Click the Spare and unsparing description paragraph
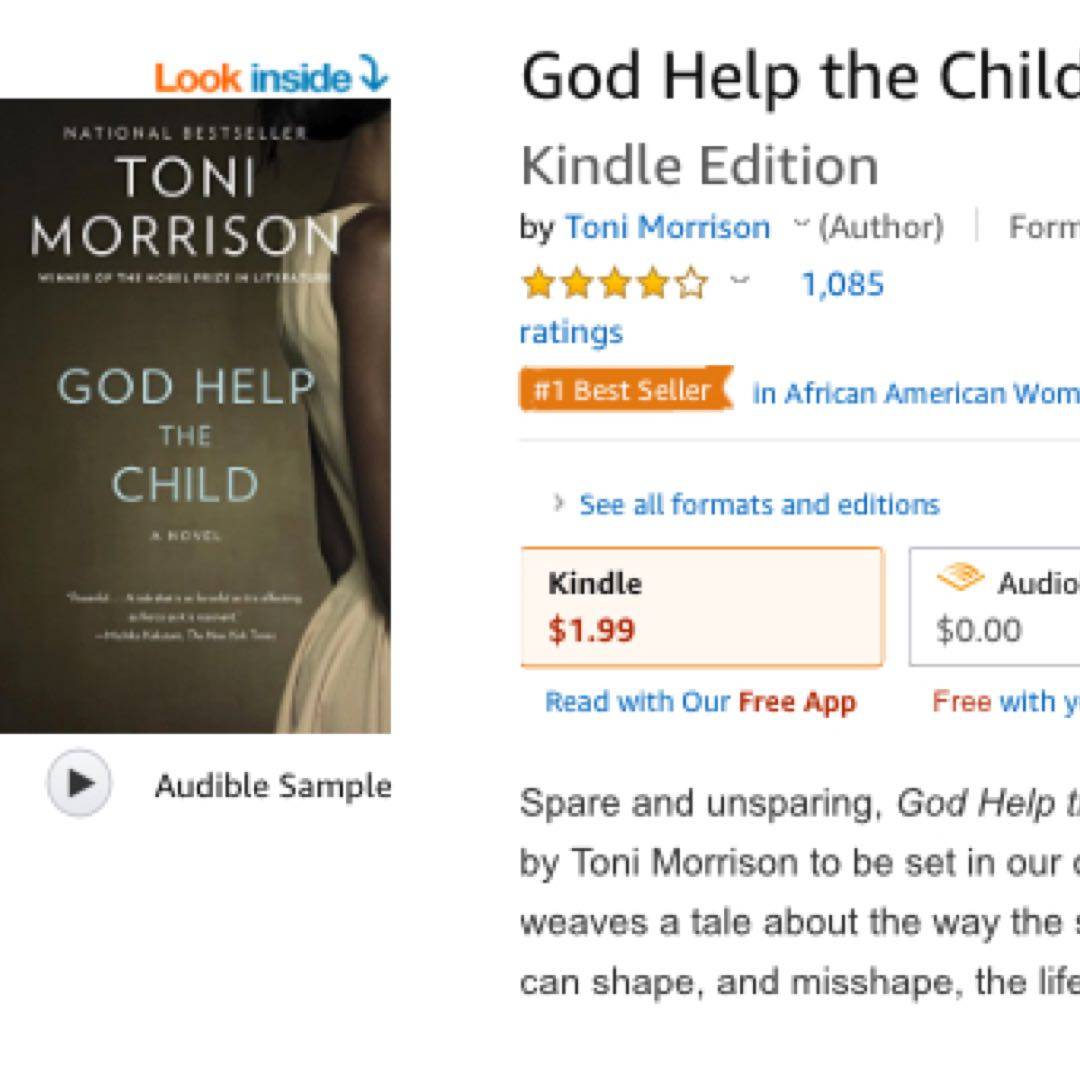Screen dimensions: 1080x1080 (800, 892)
